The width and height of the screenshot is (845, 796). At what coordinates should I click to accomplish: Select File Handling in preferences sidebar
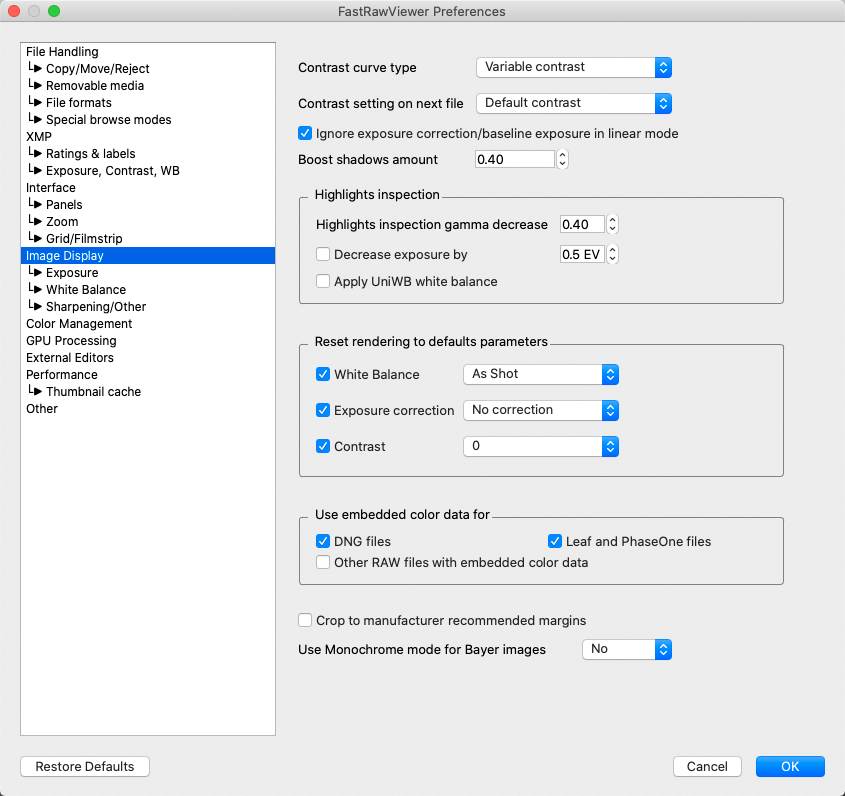tap(62, 52)
